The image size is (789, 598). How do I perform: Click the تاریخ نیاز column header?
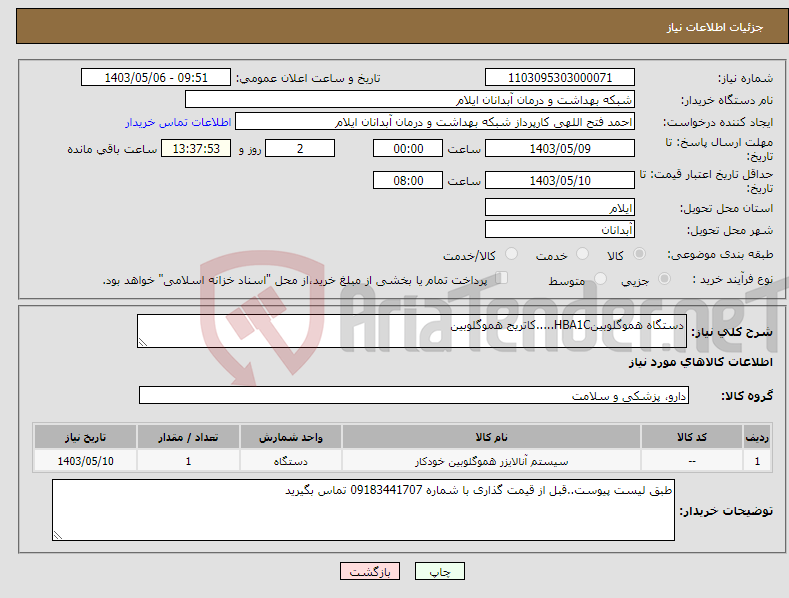click(x=86, y=437)
